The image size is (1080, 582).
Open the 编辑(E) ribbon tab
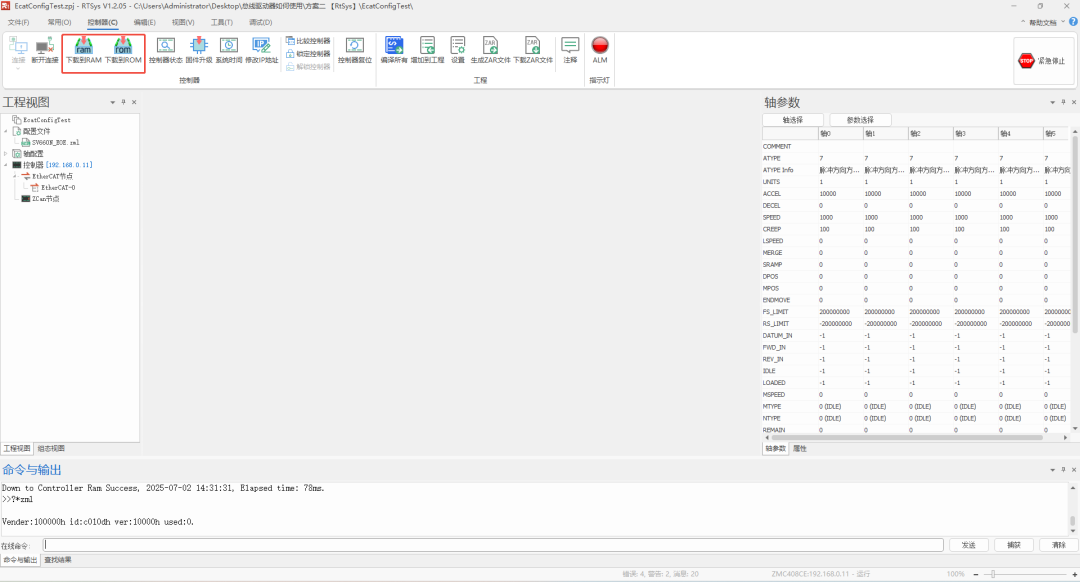(x=145, y=22)
